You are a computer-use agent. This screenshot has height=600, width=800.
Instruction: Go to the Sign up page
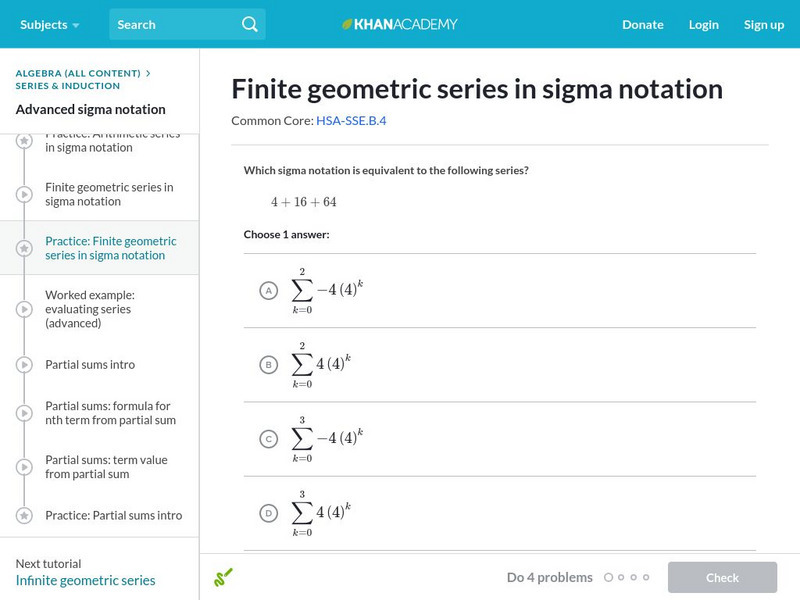coord(763,24)
